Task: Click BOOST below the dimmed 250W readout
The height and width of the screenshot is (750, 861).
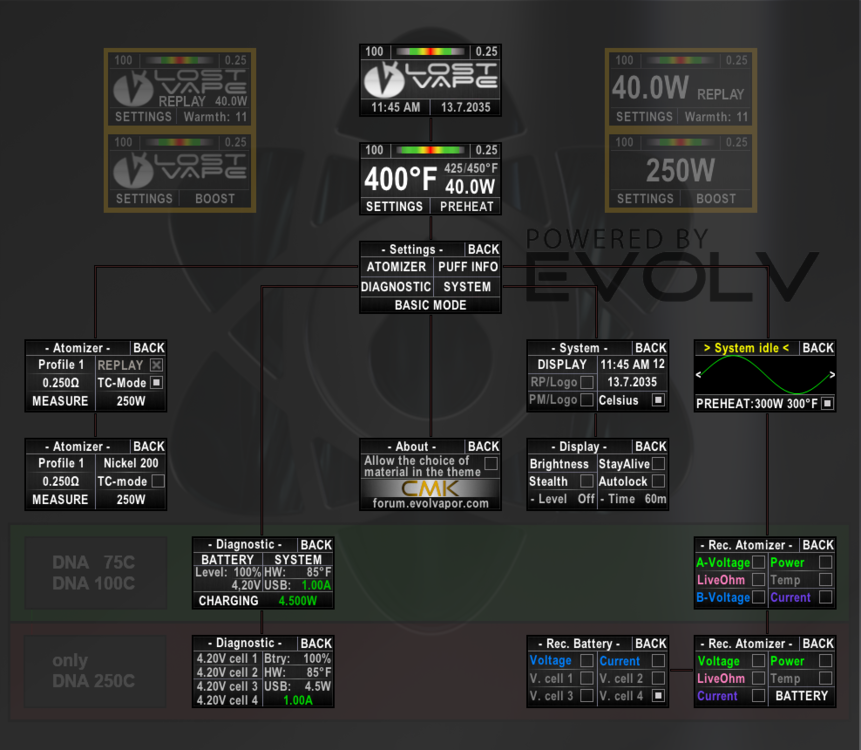Action: click(x=716, y=199)
